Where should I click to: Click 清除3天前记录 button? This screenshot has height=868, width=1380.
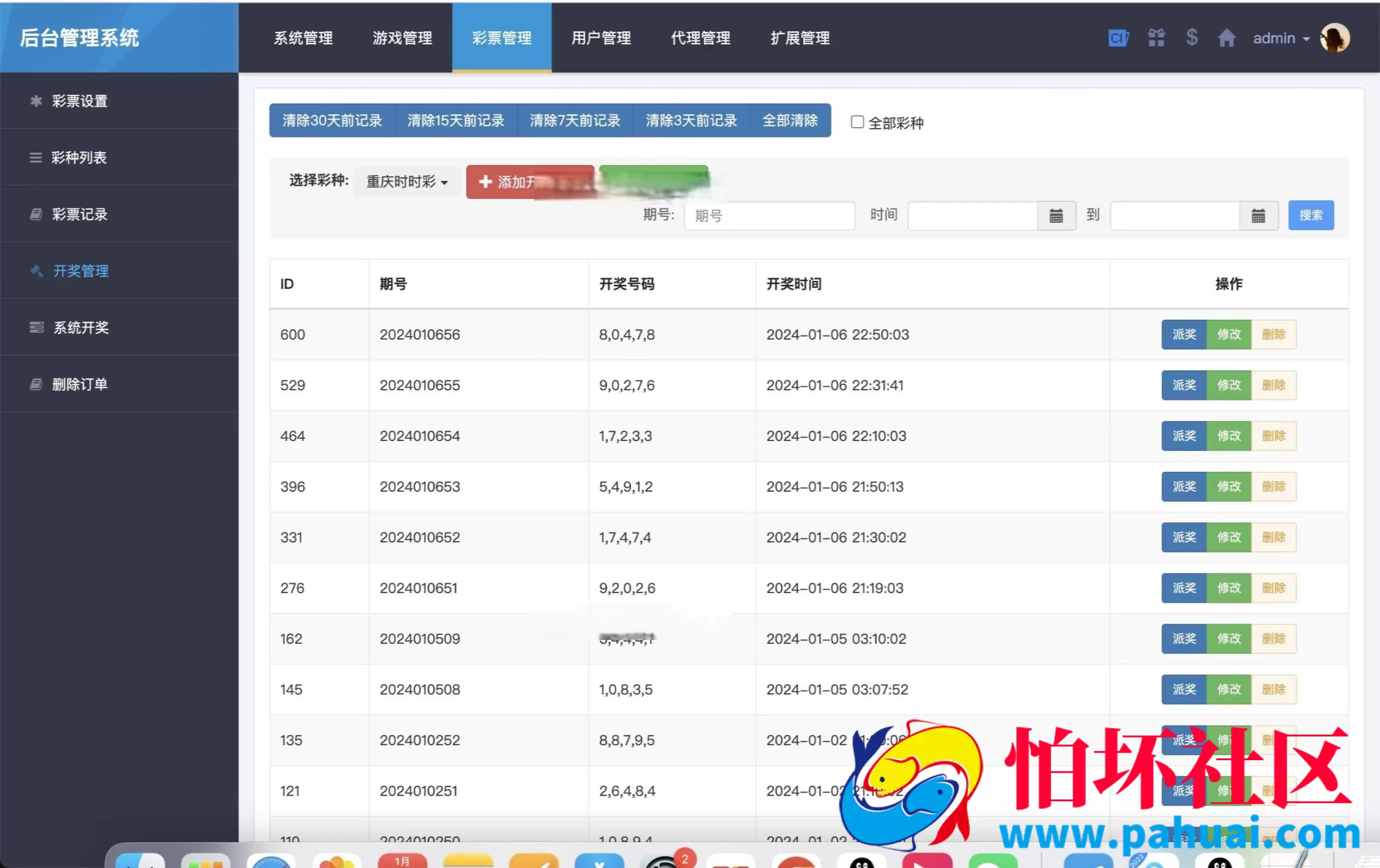pos(692,120)
